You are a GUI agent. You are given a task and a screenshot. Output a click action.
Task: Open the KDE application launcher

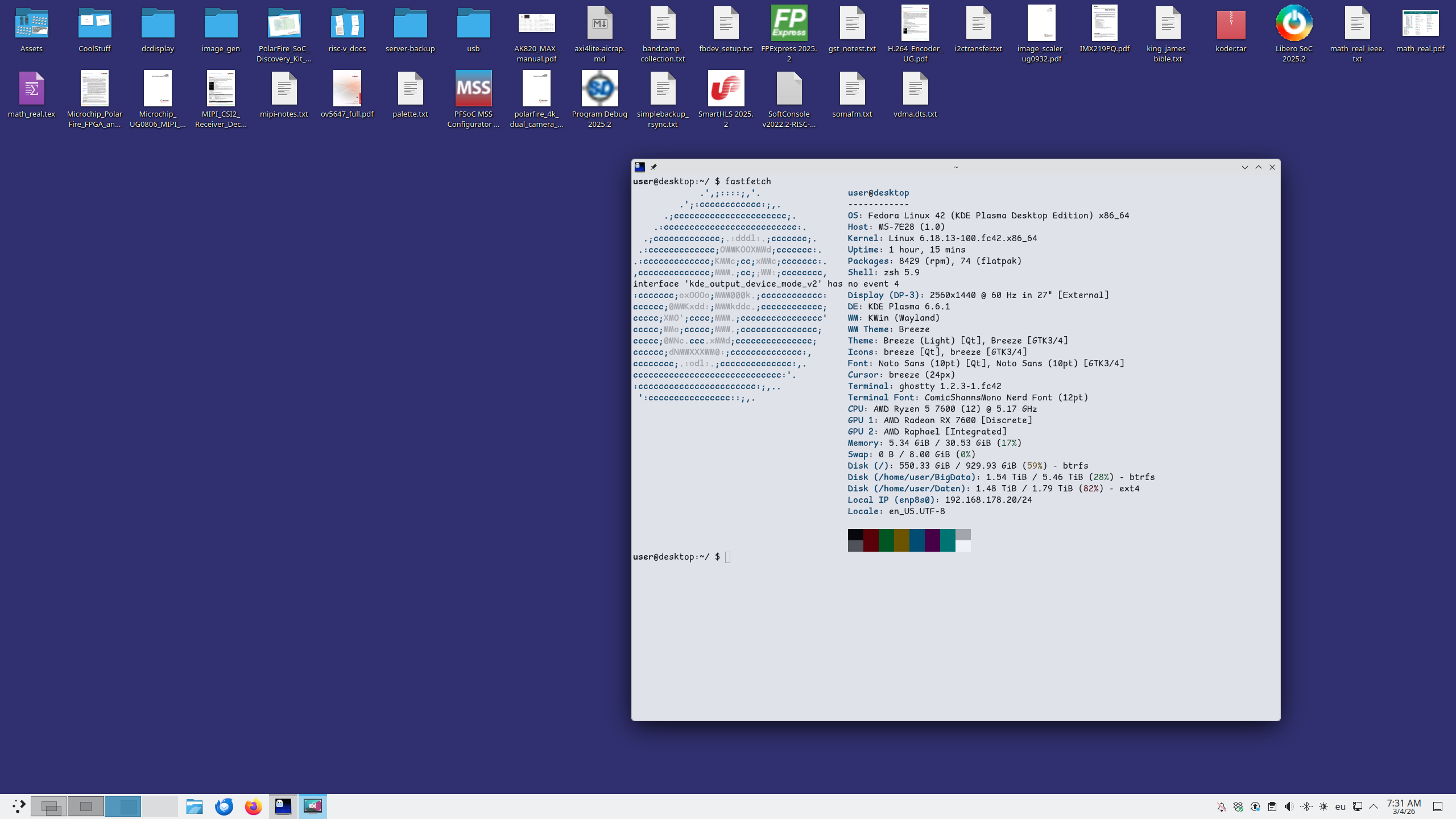pyautogui.click(x=19, y=806)
